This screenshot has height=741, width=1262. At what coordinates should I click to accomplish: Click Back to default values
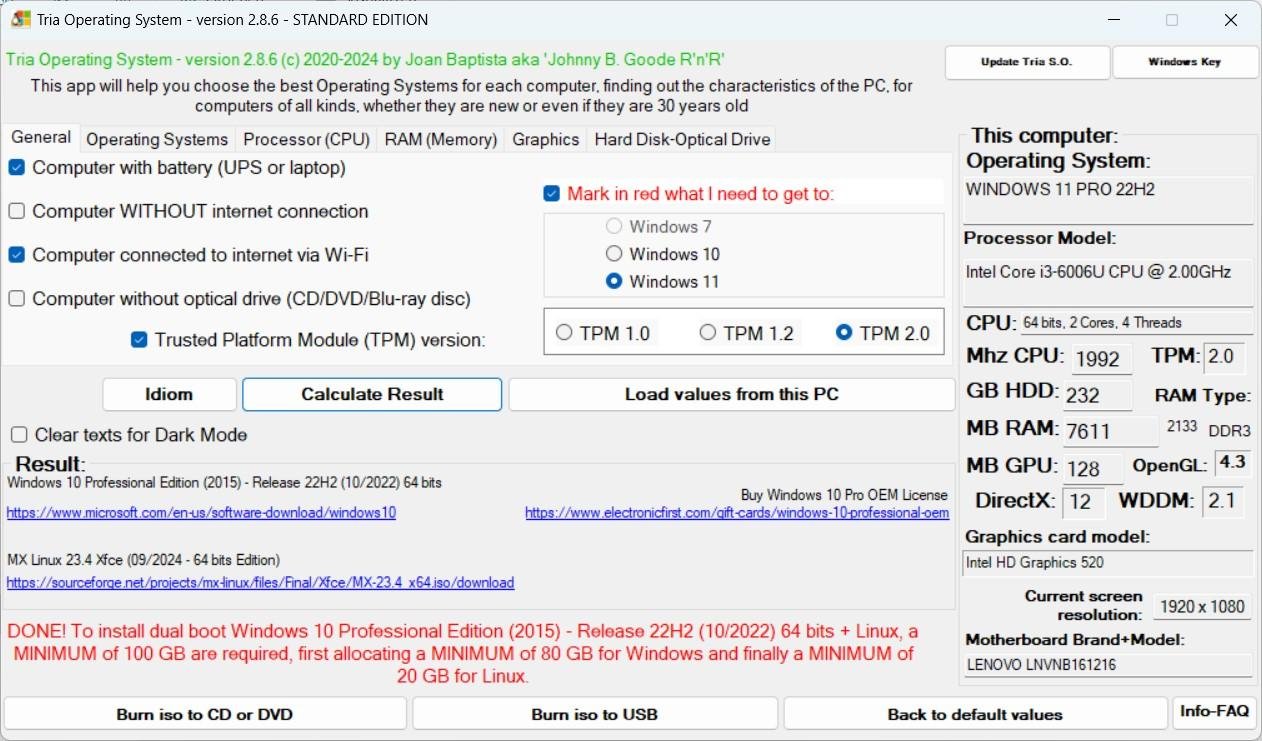(975, 714)
